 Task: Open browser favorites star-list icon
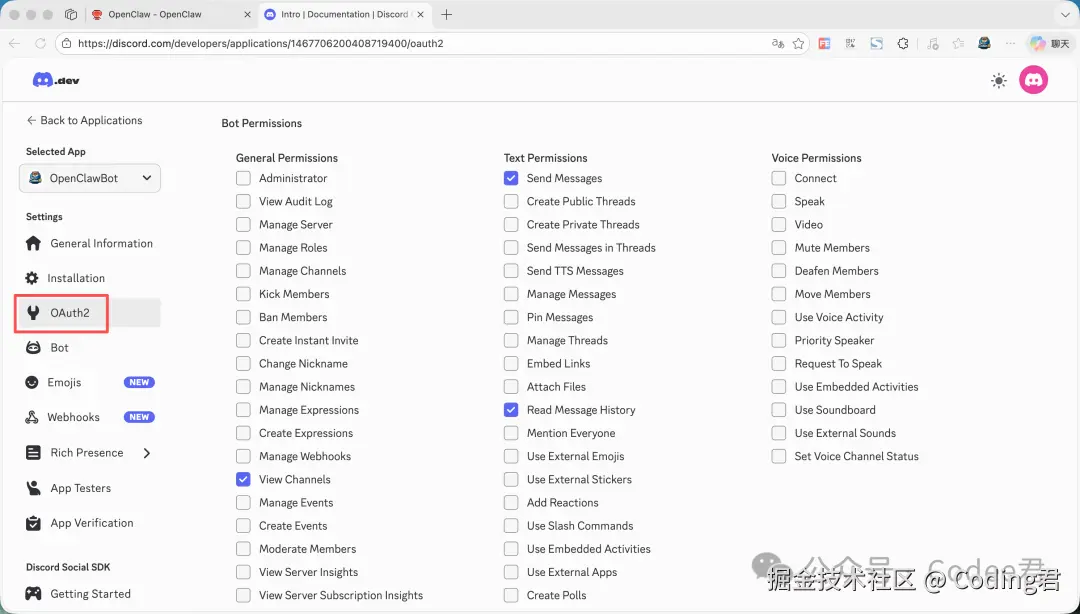point(958,43)
